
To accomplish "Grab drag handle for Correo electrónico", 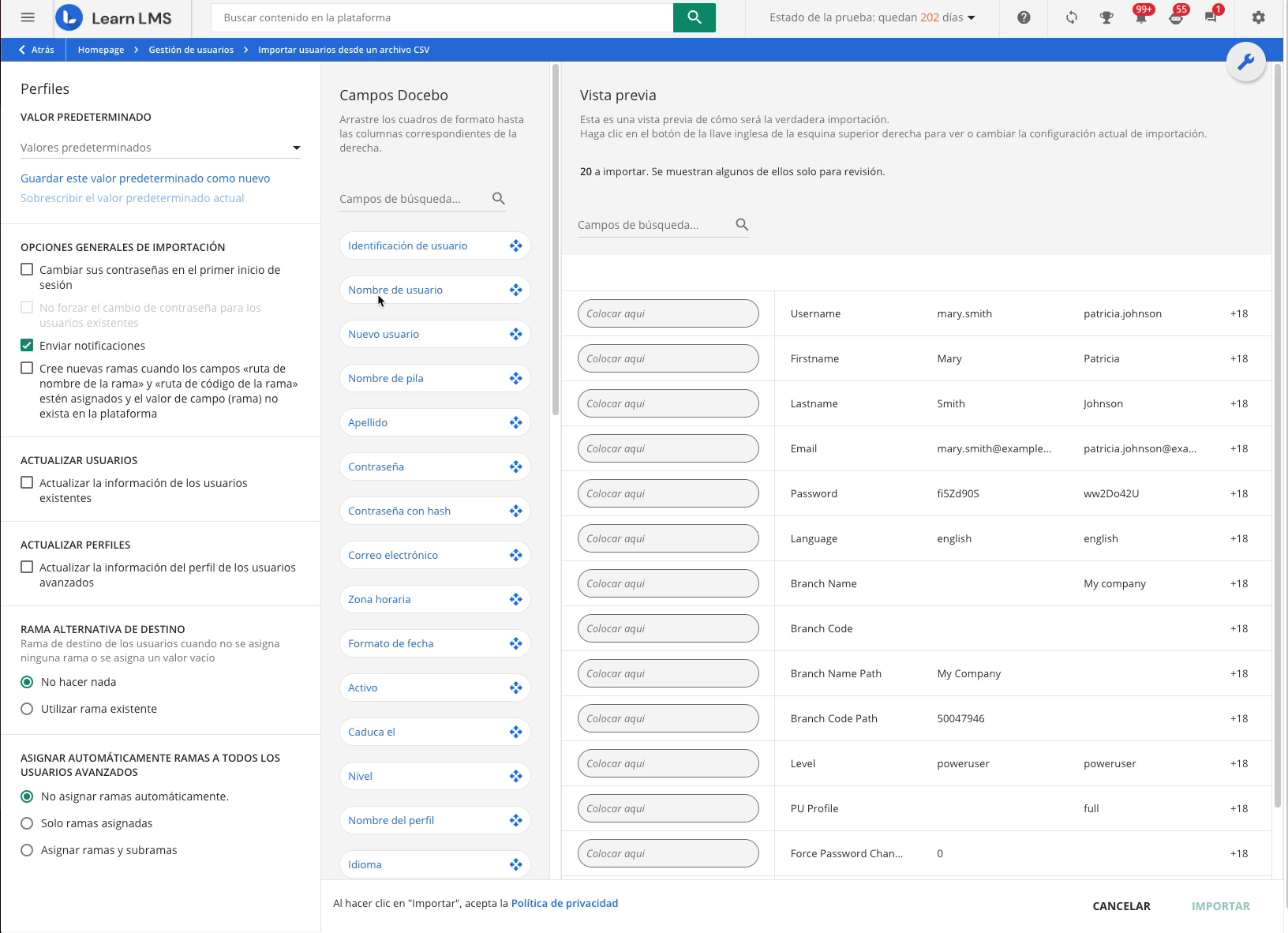I will click(x=516, y=555).
